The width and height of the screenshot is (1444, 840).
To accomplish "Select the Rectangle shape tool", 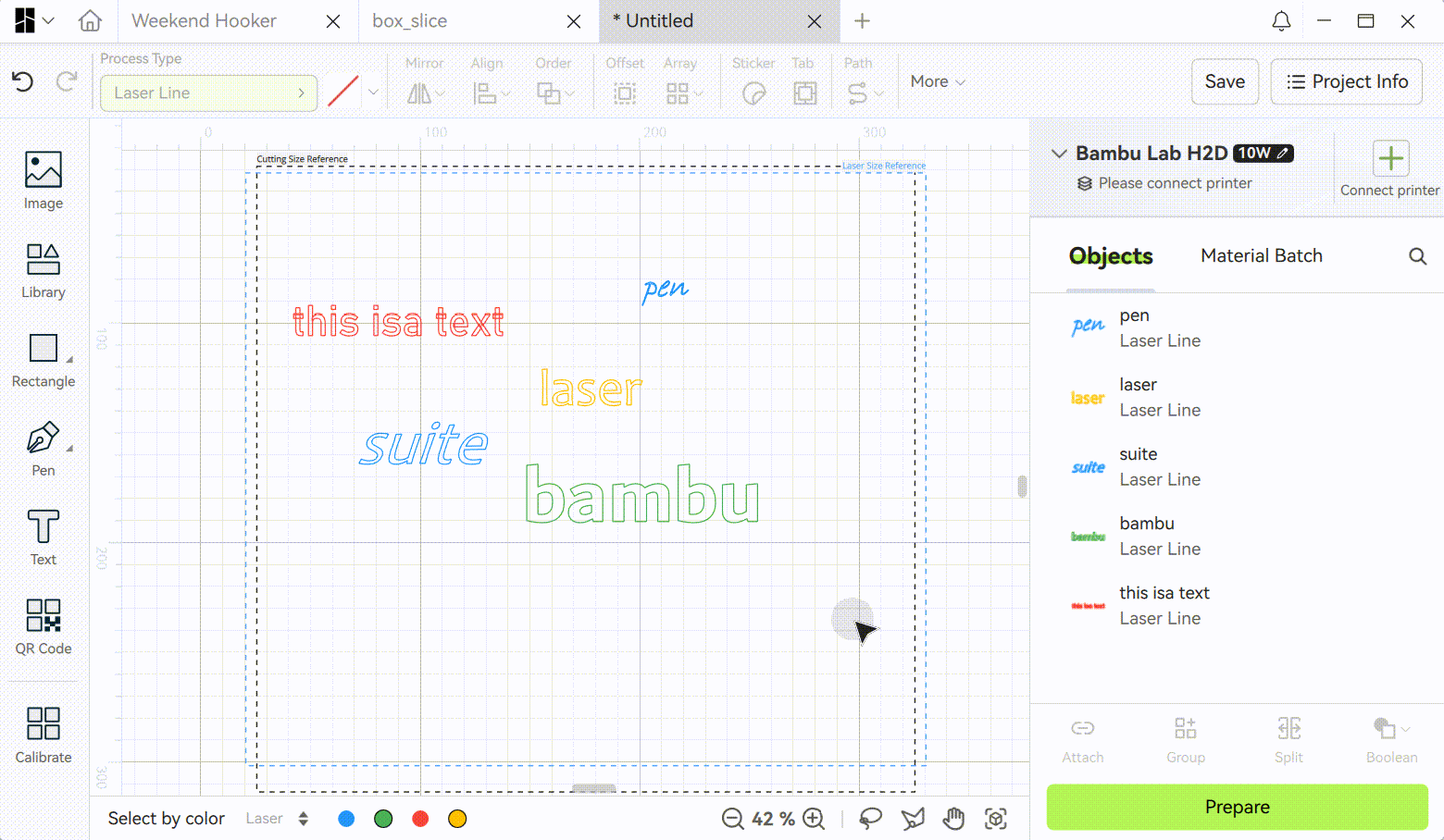I will (44, 360).
